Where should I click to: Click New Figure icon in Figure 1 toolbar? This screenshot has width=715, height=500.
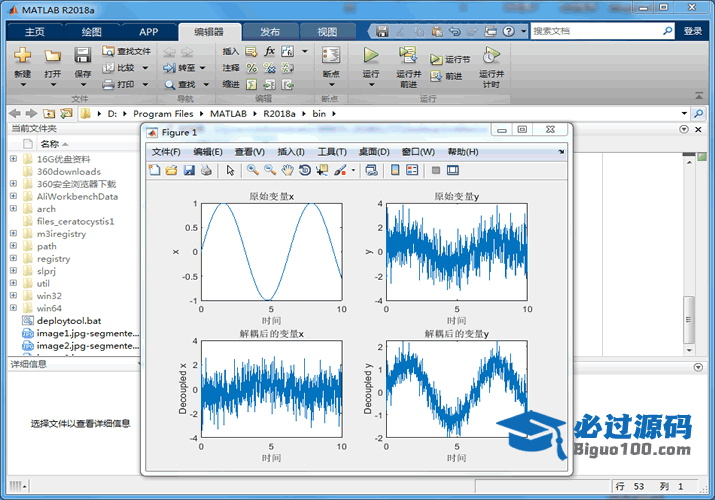pyautogui.click(x=155, y=170)
